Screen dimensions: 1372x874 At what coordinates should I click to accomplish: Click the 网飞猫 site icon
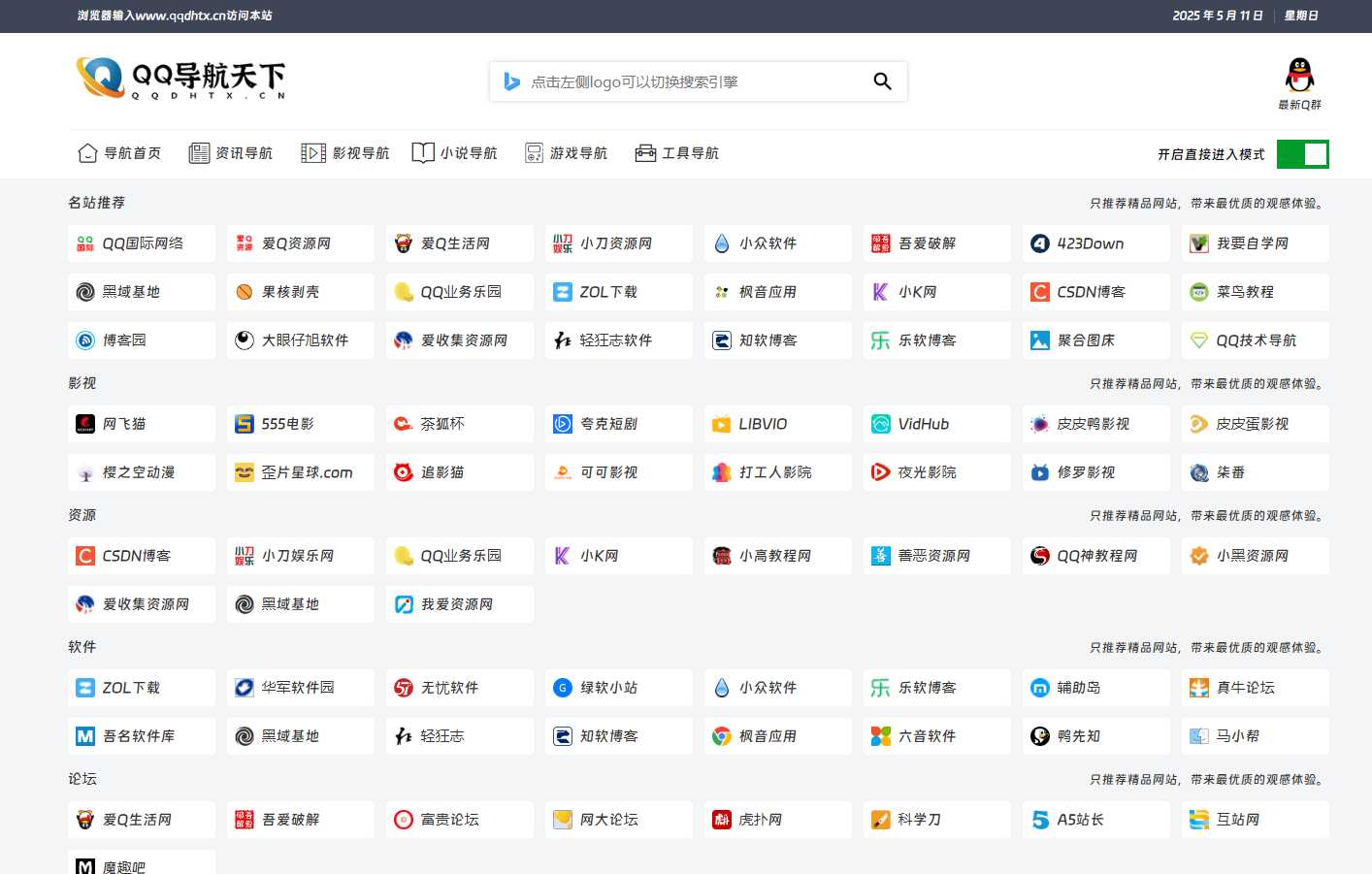point(85,424)
